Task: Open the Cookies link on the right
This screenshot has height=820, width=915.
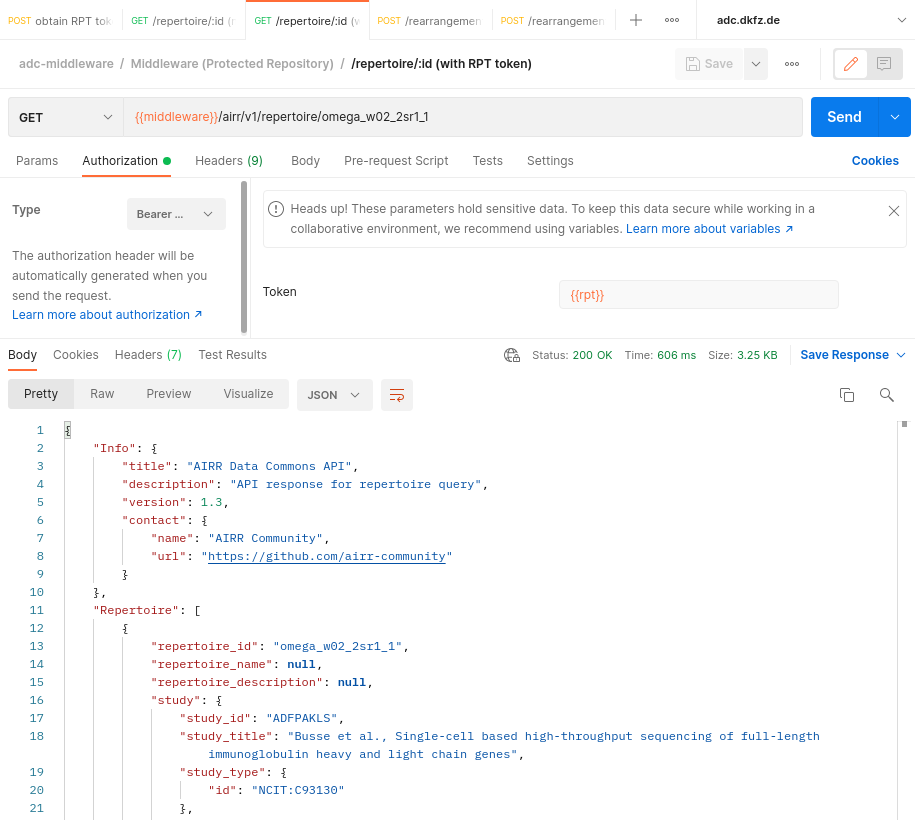Action: click(x=875, y=161)
